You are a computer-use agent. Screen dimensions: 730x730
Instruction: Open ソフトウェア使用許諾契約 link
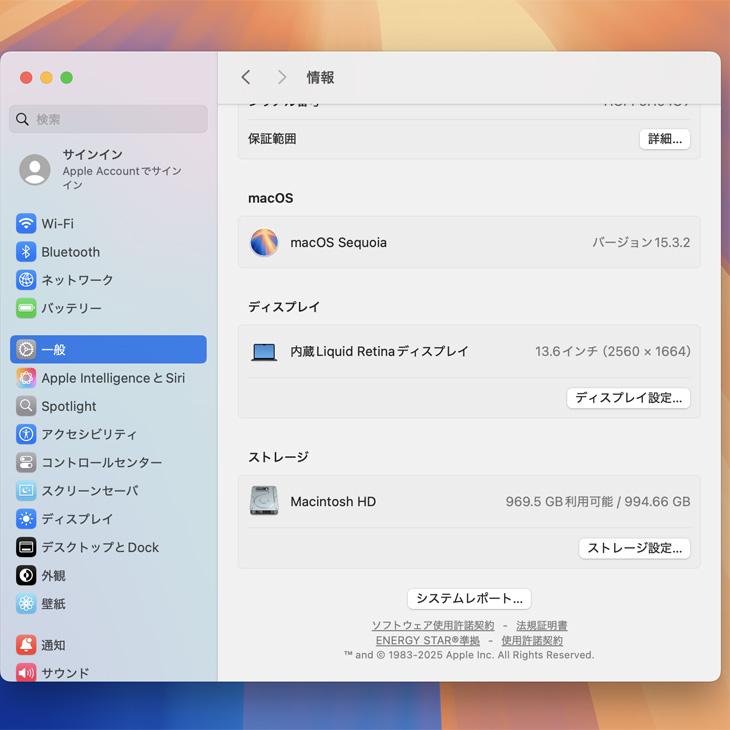point(433,626)
